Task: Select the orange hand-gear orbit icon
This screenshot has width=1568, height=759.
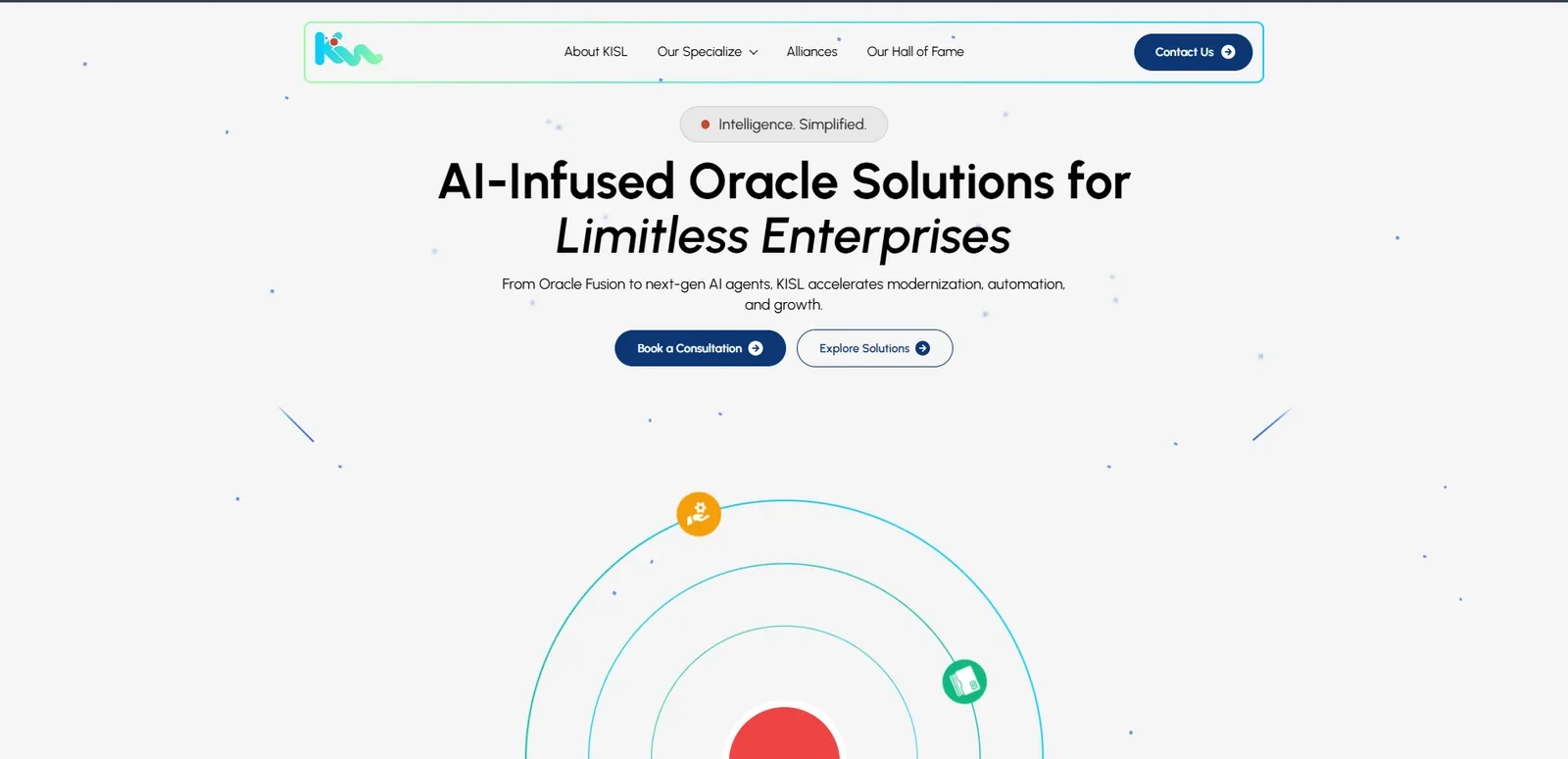Action: click(699, 514)
